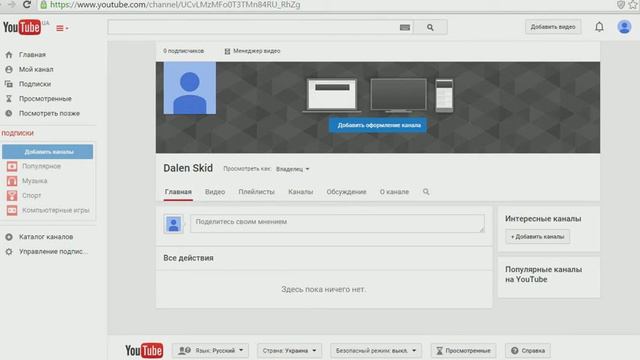
Task: Open the Безопасный режим dropdown
Action: pos(376,350)
